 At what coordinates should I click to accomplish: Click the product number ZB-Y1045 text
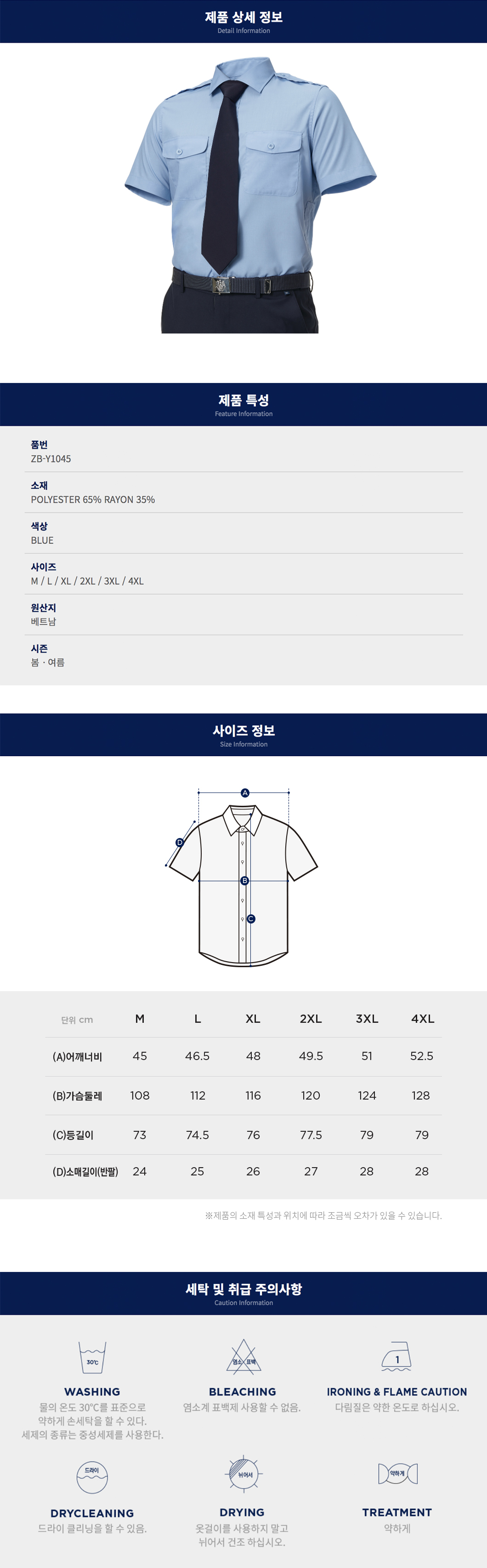pyautogui.click(x=51, y=459)
